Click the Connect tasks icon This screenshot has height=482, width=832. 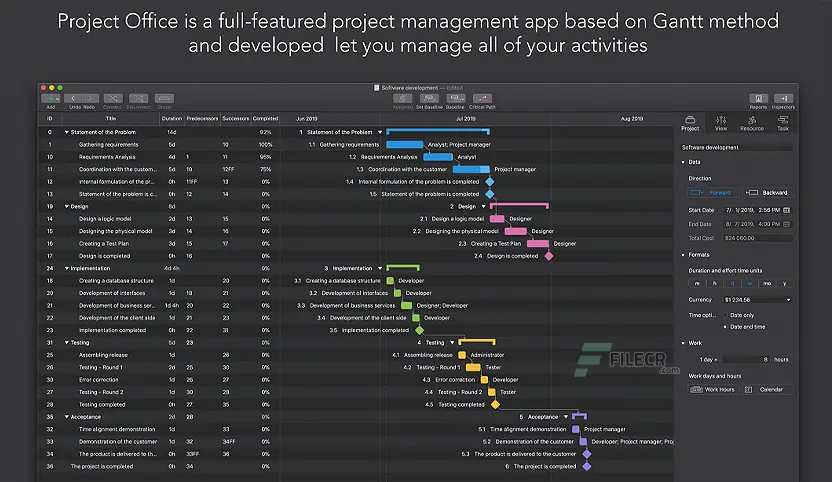tap(112, 98)
